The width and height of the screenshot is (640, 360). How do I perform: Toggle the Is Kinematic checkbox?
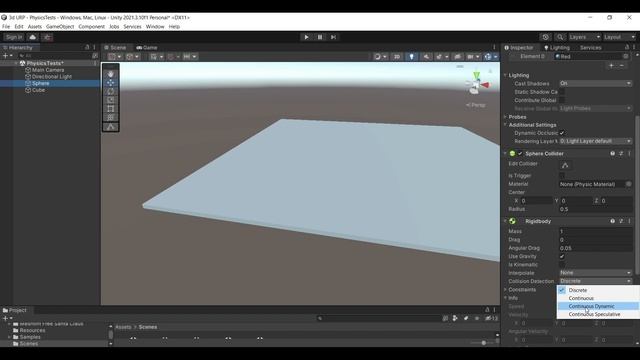coord(562,264)
